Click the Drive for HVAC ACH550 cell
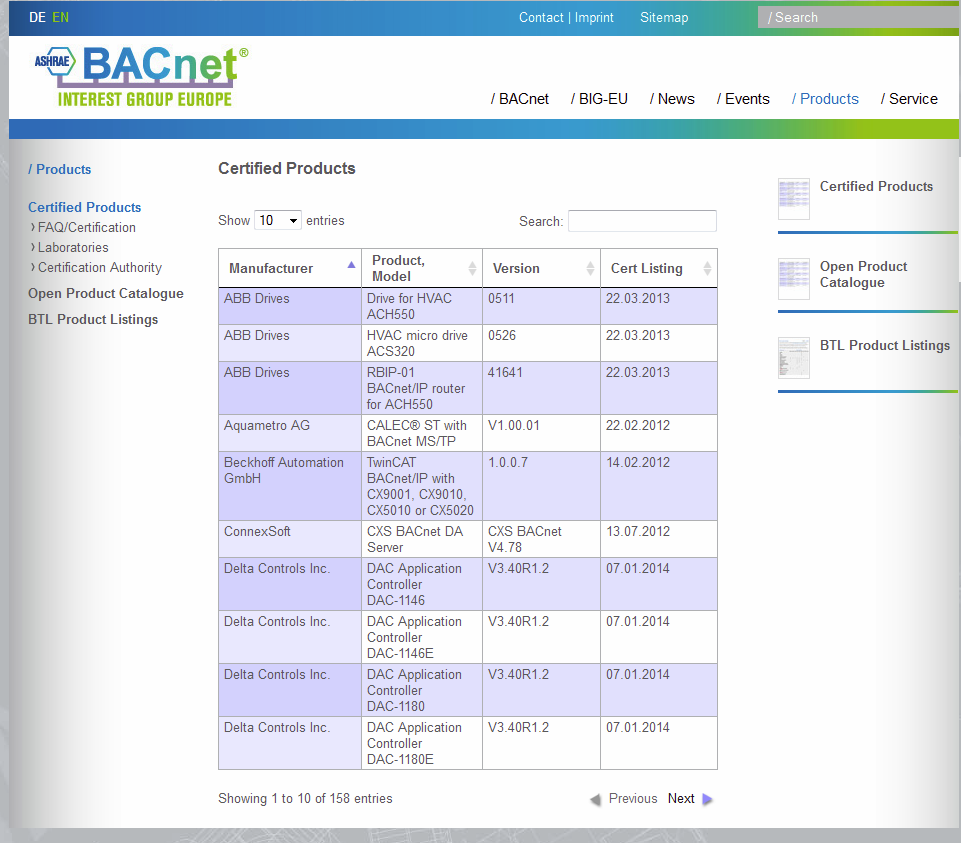This screenshot has height=843, width=961. click(x=422, y=306)
